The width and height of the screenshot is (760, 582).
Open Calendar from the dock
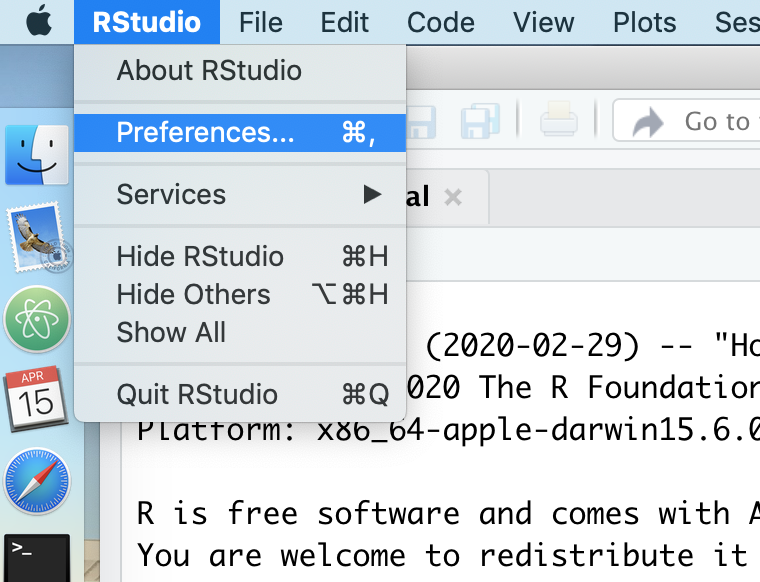coord(37,399)
